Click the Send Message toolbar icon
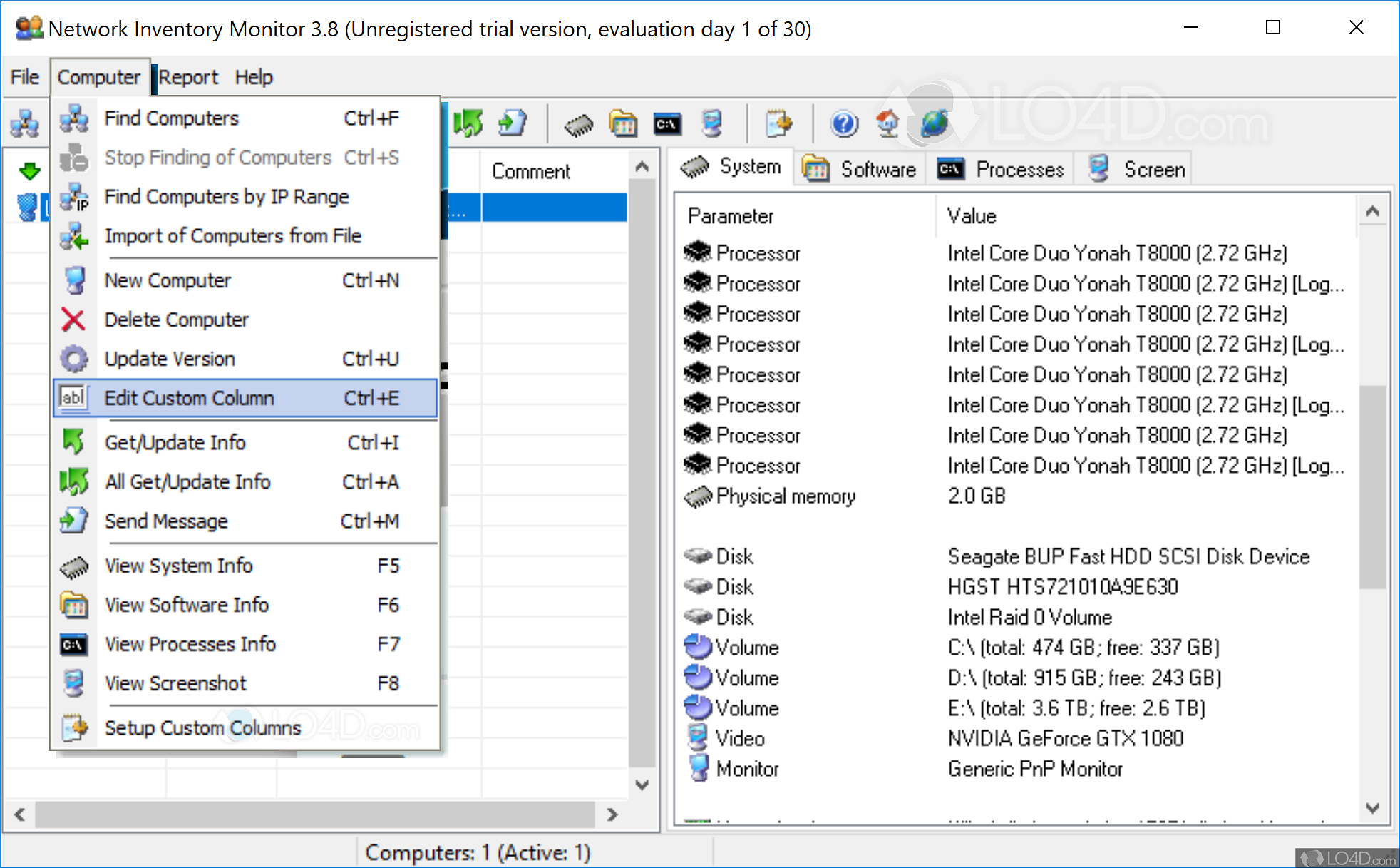The height and width of the screenshot is (868, 1400). [513, 123]
